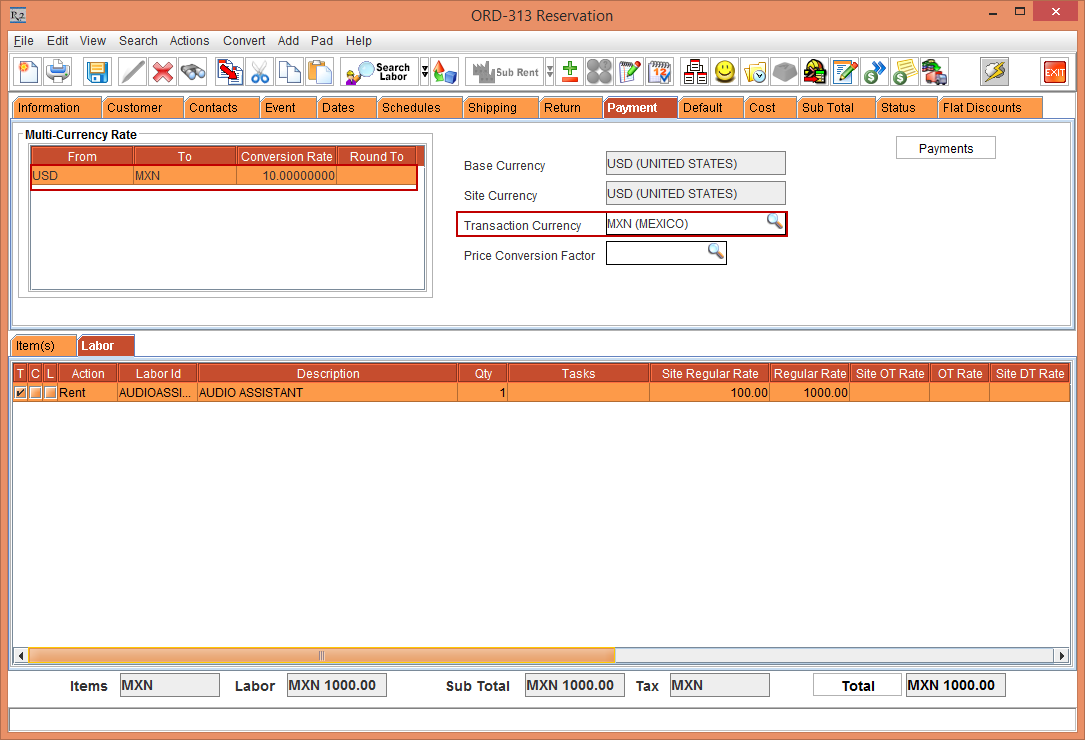Click the Save floppy disk icon
The image size is (1085, 740).
click(97, 72)
